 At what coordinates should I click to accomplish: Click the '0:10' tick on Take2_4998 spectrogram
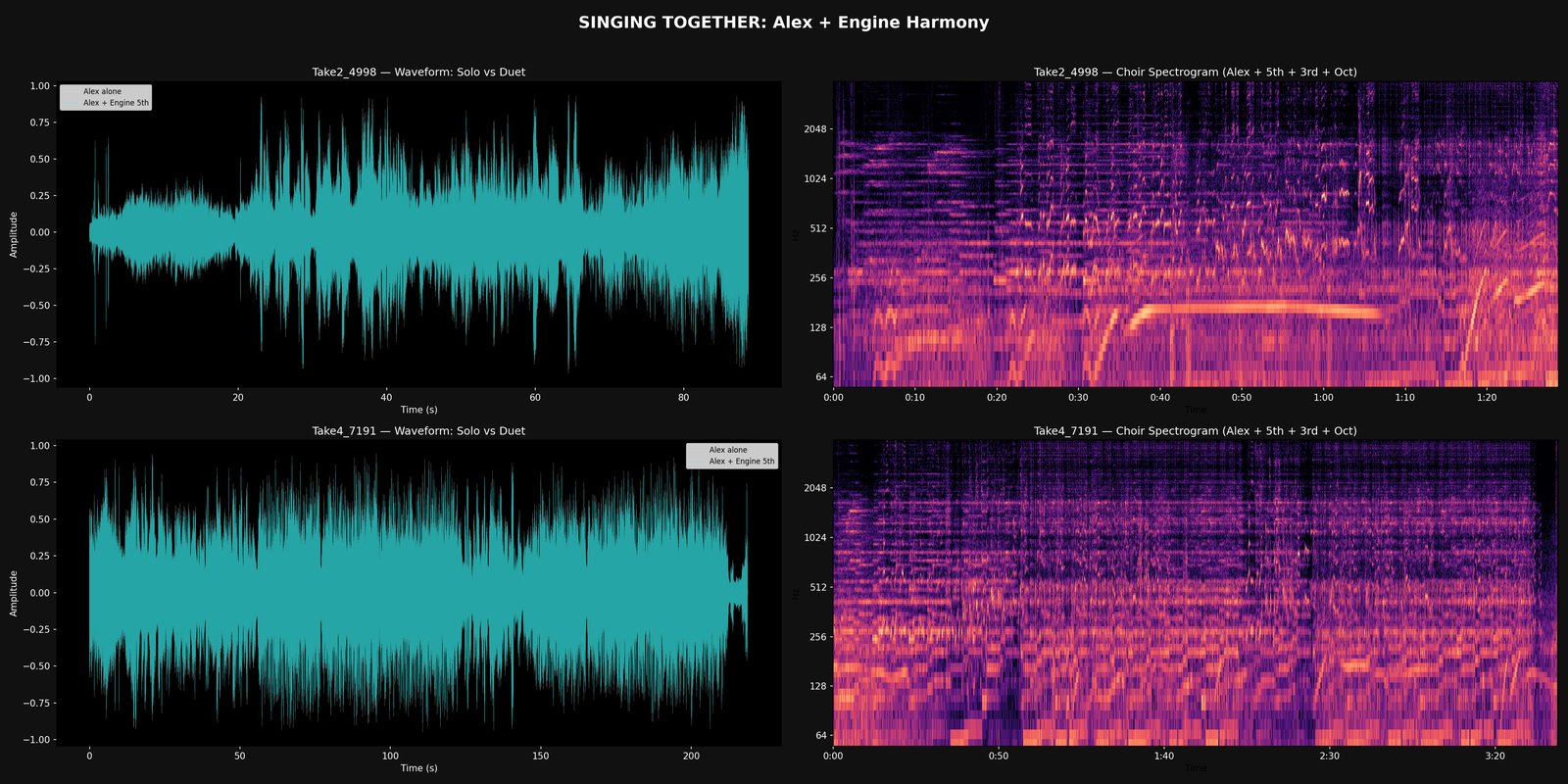pyautogui.click(x=914, y=397)
